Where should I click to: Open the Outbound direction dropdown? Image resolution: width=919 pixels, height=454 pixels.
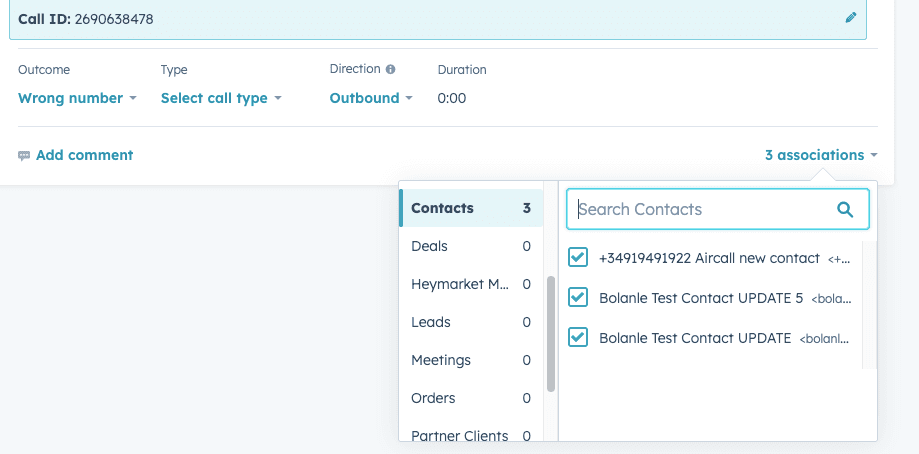point(371,98)
